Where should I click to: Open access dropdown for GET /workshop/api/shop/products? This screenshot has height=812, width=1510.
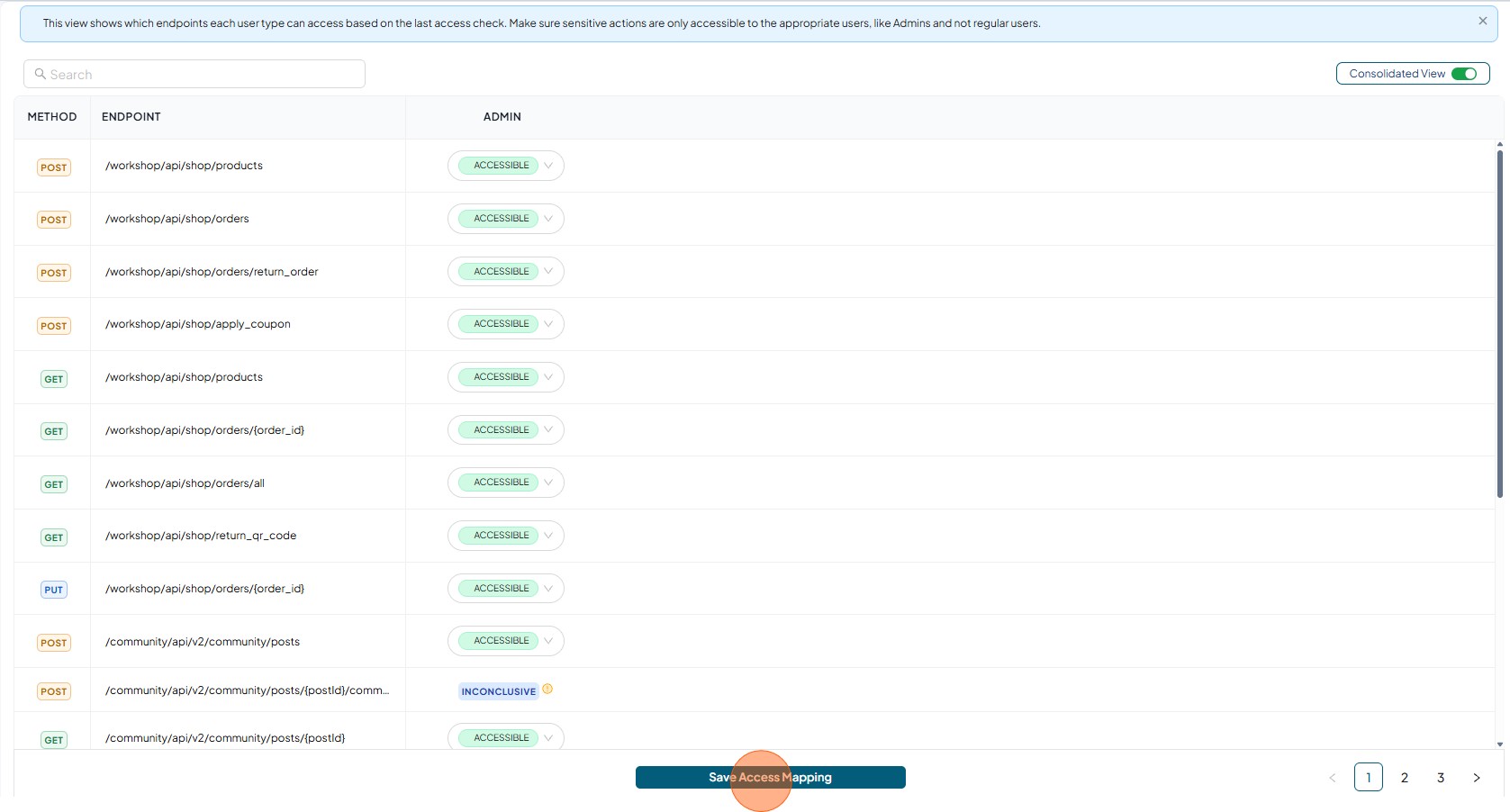point(506,377)
